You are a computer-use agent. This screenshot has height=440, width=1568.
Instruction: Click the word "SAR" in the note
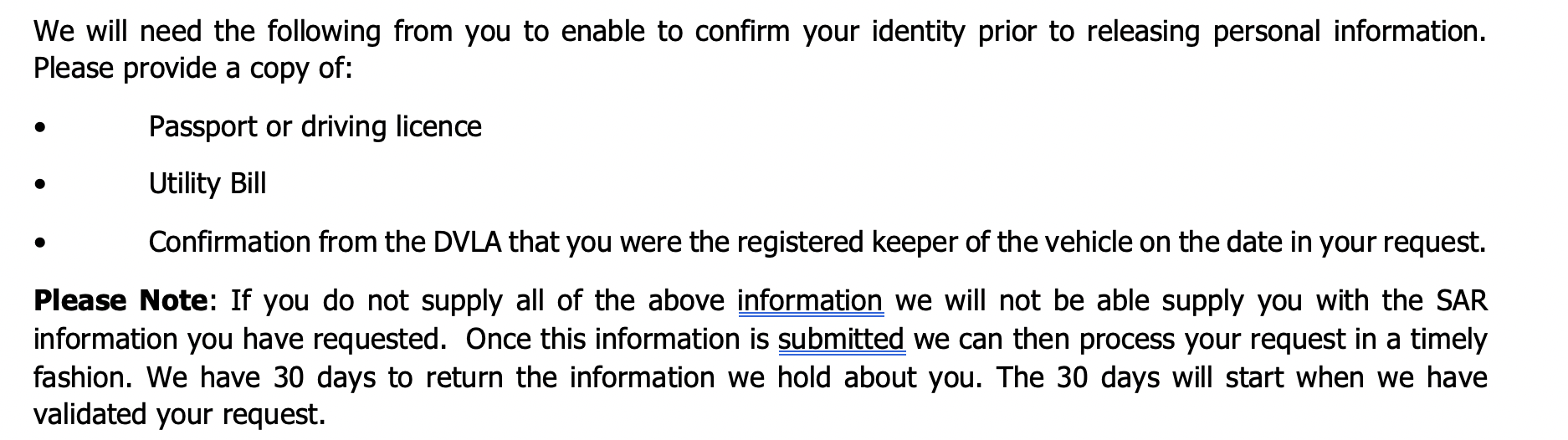point(1462,300)
